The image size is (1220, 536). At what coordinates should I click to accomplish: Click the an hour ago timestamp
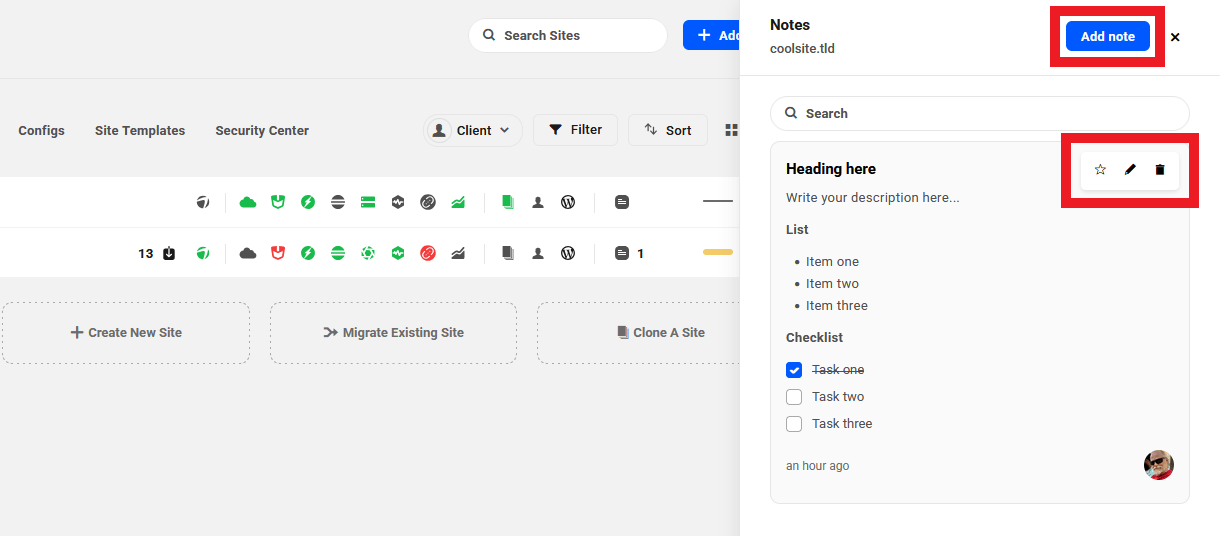[x=818, y=466]
